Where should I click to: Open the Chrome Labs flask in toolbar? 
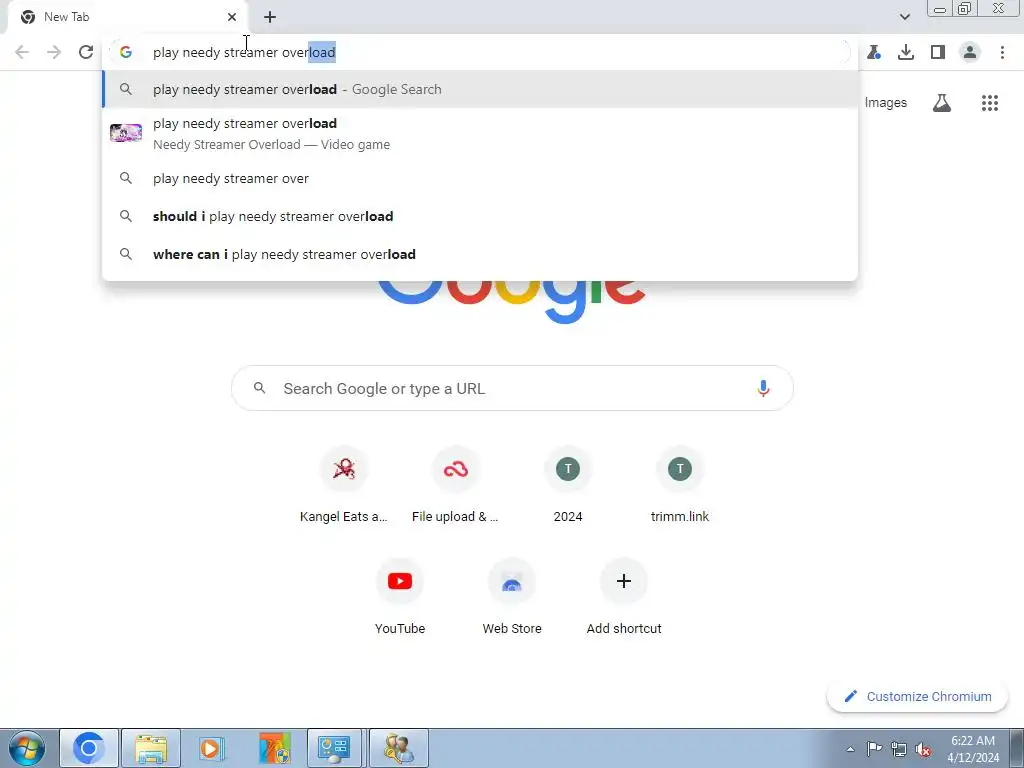[874, 52]
